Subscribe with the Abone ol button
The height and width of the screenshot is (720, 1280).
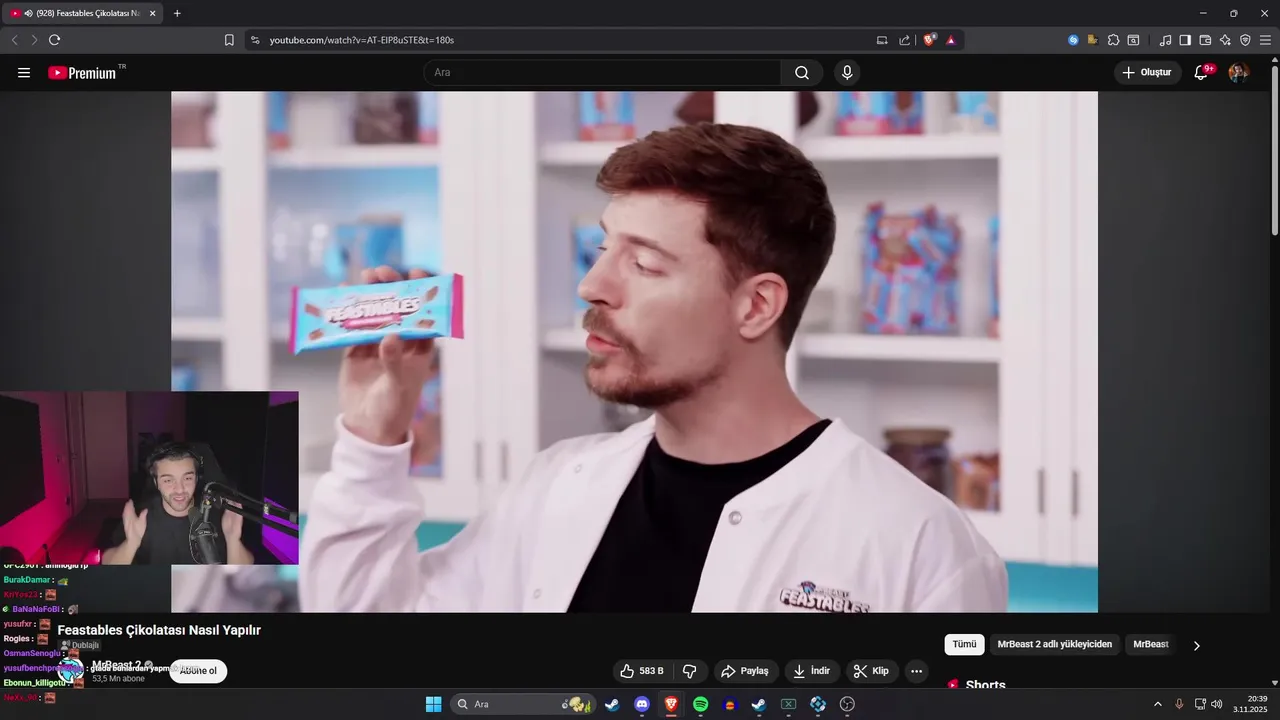(198, 671)
